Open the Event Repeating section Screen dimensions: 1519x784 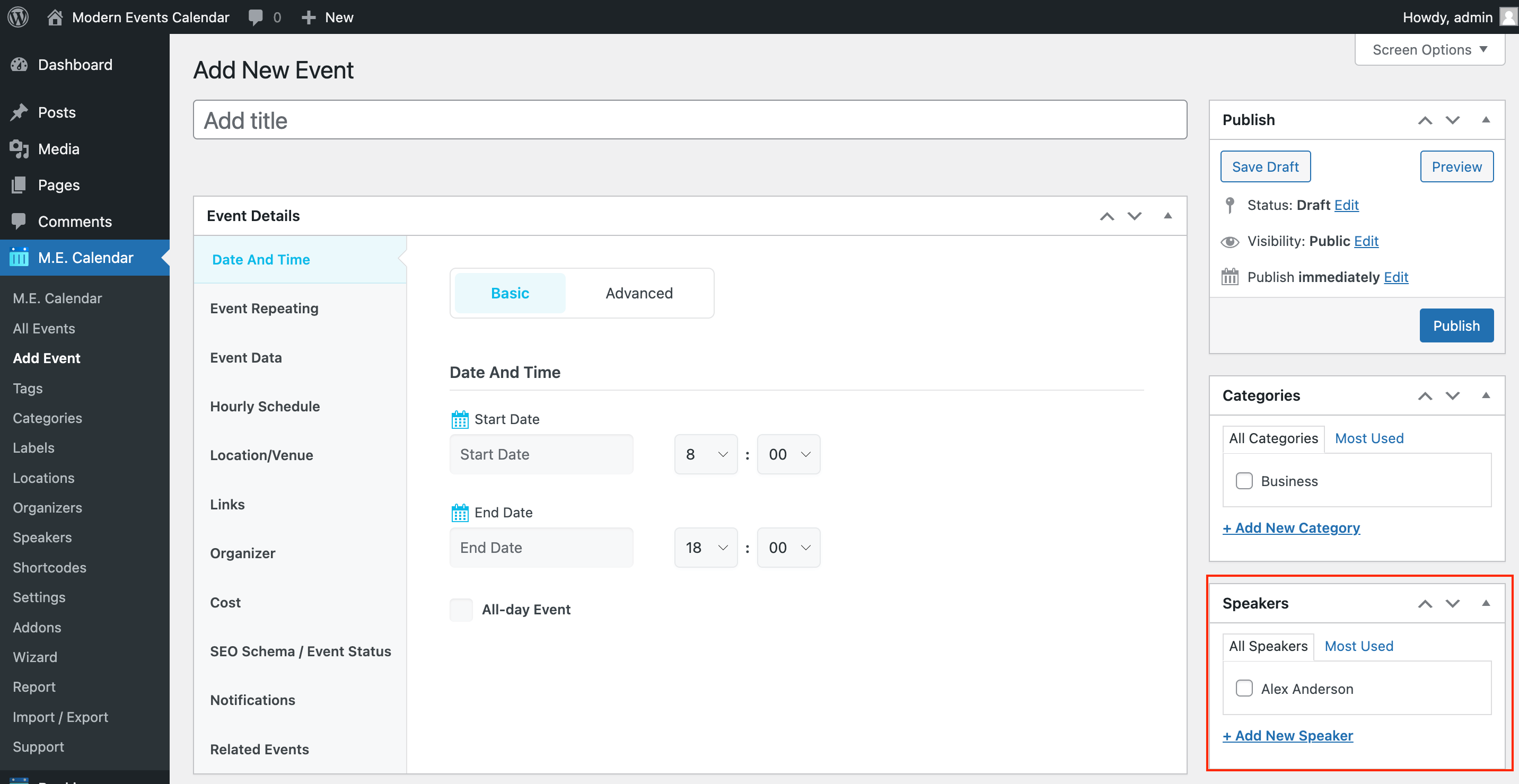point(264,309)
